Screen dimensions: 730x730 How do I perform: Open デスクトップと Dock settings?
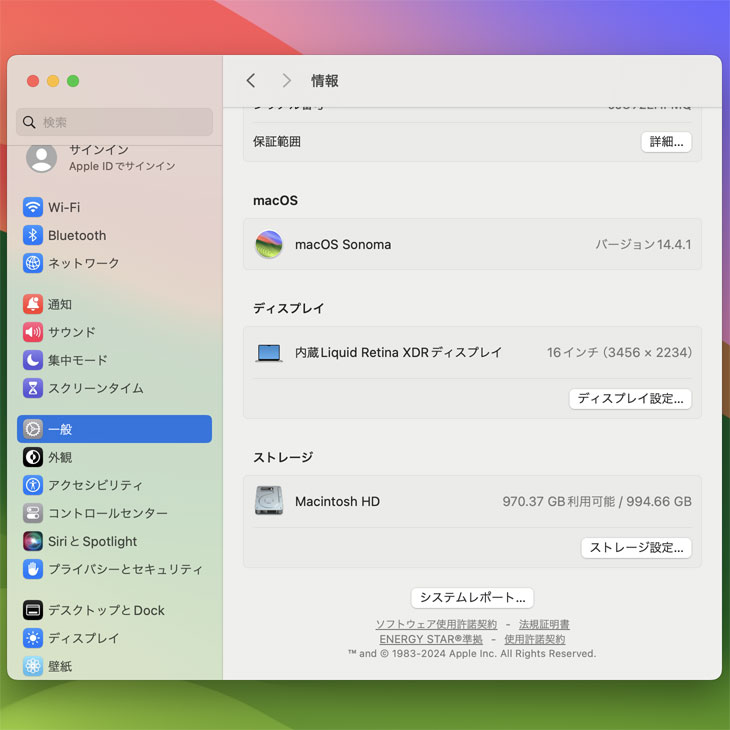tap(115, 610)
